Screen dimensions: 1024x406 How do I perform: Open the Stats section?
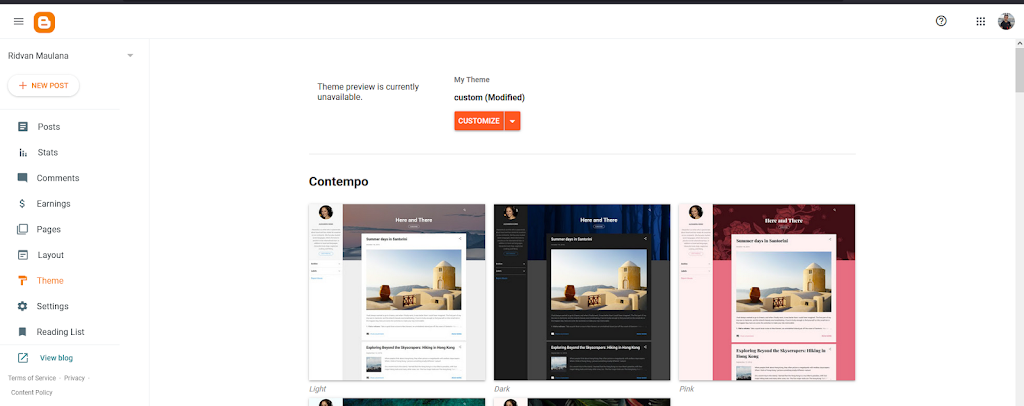click(x=48, y=152)
